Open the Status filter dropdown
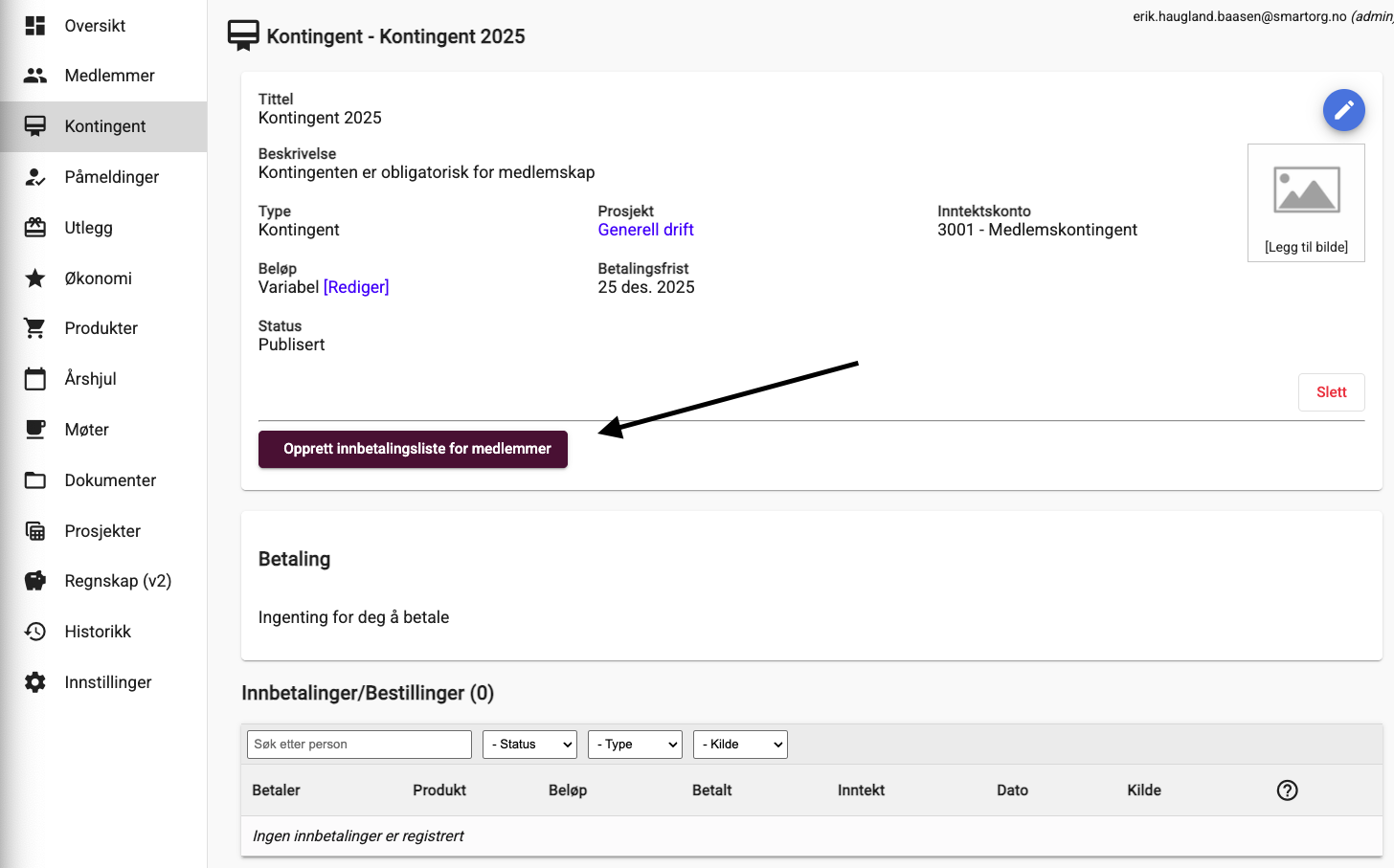The height and width of the screenshot is (868, 1394). (529, 745)
